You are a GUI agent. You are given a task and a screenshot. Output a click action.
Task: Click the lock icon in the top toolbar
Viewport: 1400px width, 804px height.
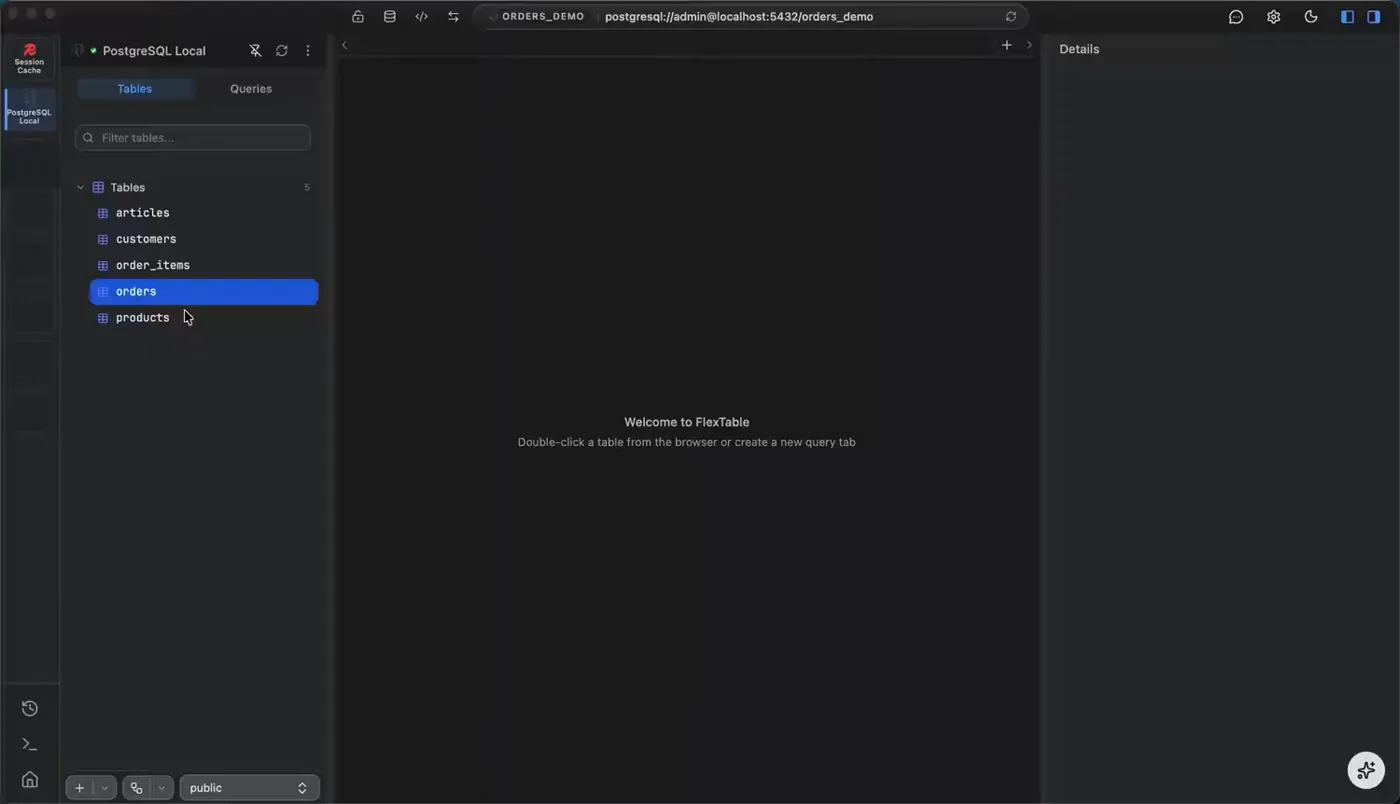click(x=358, y=17)
